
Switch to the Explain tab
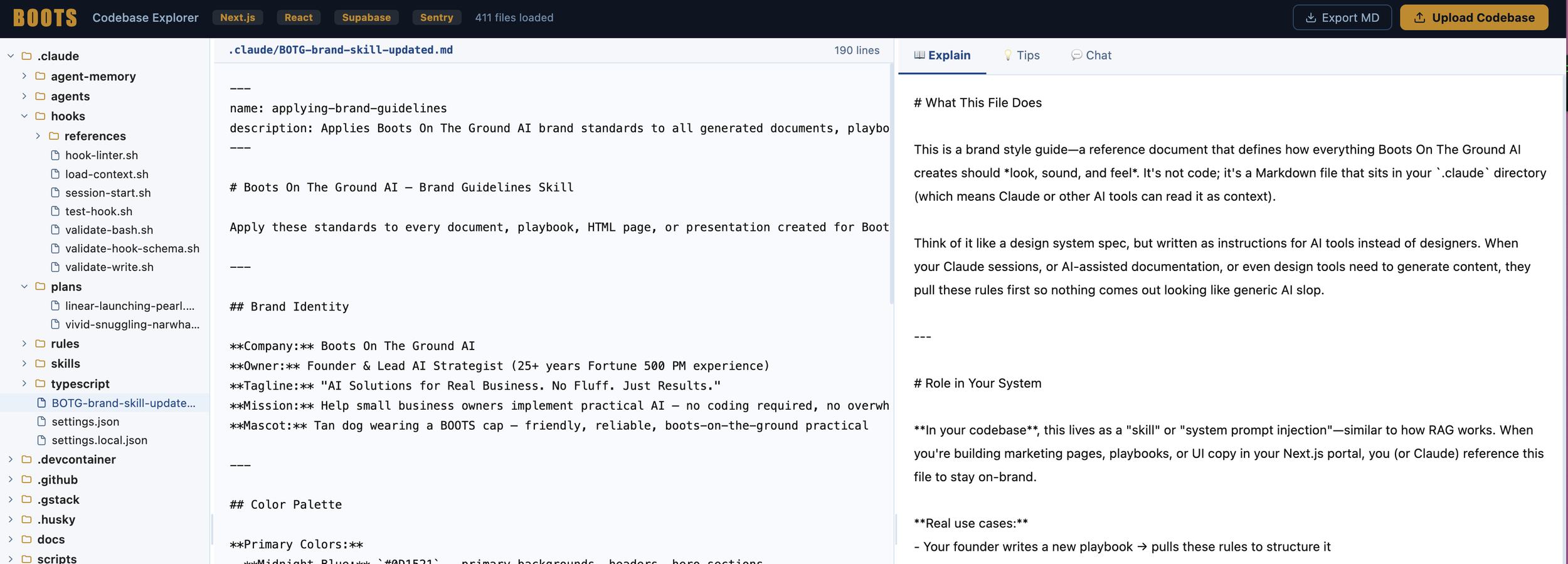point(942,56)
